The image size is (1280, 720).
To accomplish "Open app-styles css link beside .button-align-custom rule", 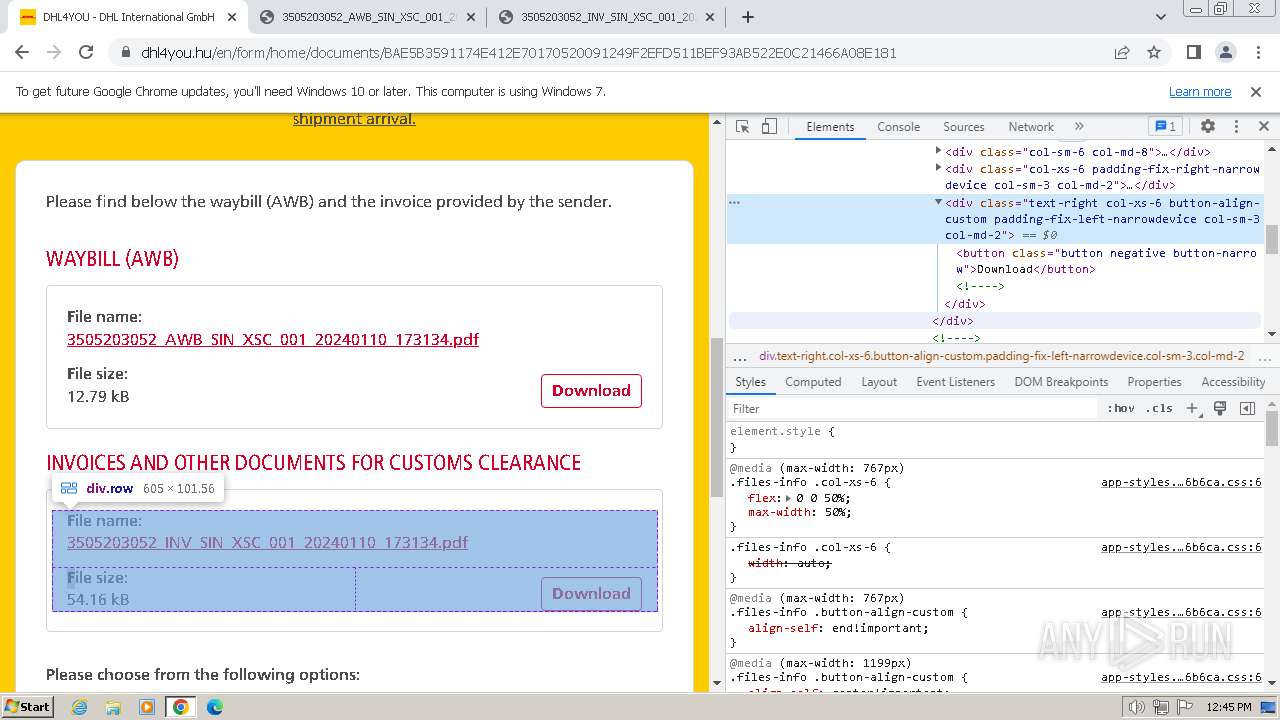I will click(1181, 612).
